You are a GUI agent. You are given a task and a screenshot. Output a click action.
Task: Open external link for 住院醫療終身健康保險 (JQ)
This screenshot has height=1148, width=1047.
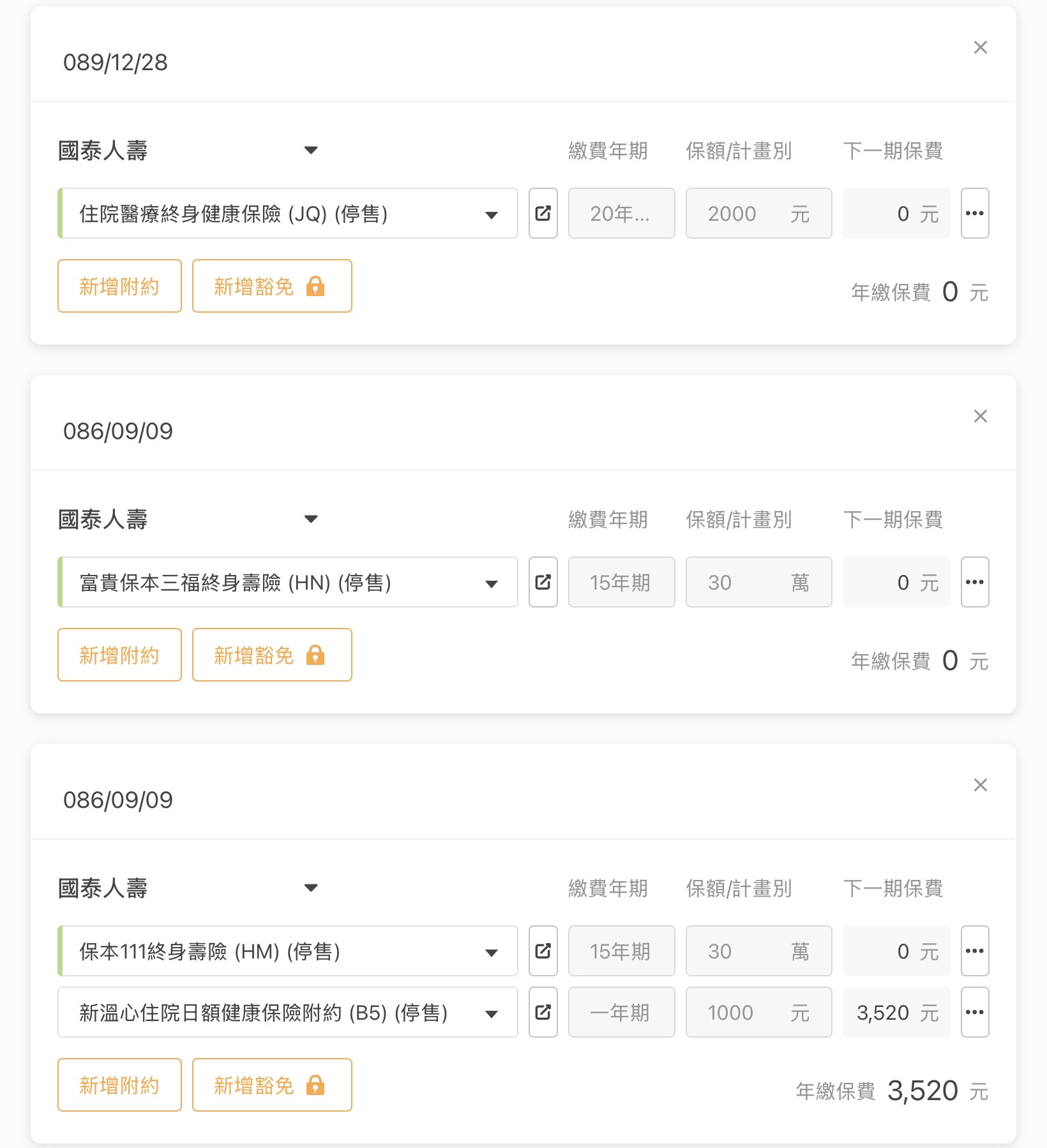click(543, 213)
